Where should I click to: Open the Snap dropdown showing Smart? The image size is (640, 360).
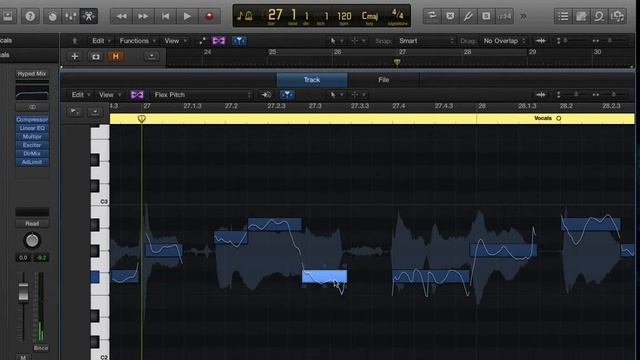426,41
